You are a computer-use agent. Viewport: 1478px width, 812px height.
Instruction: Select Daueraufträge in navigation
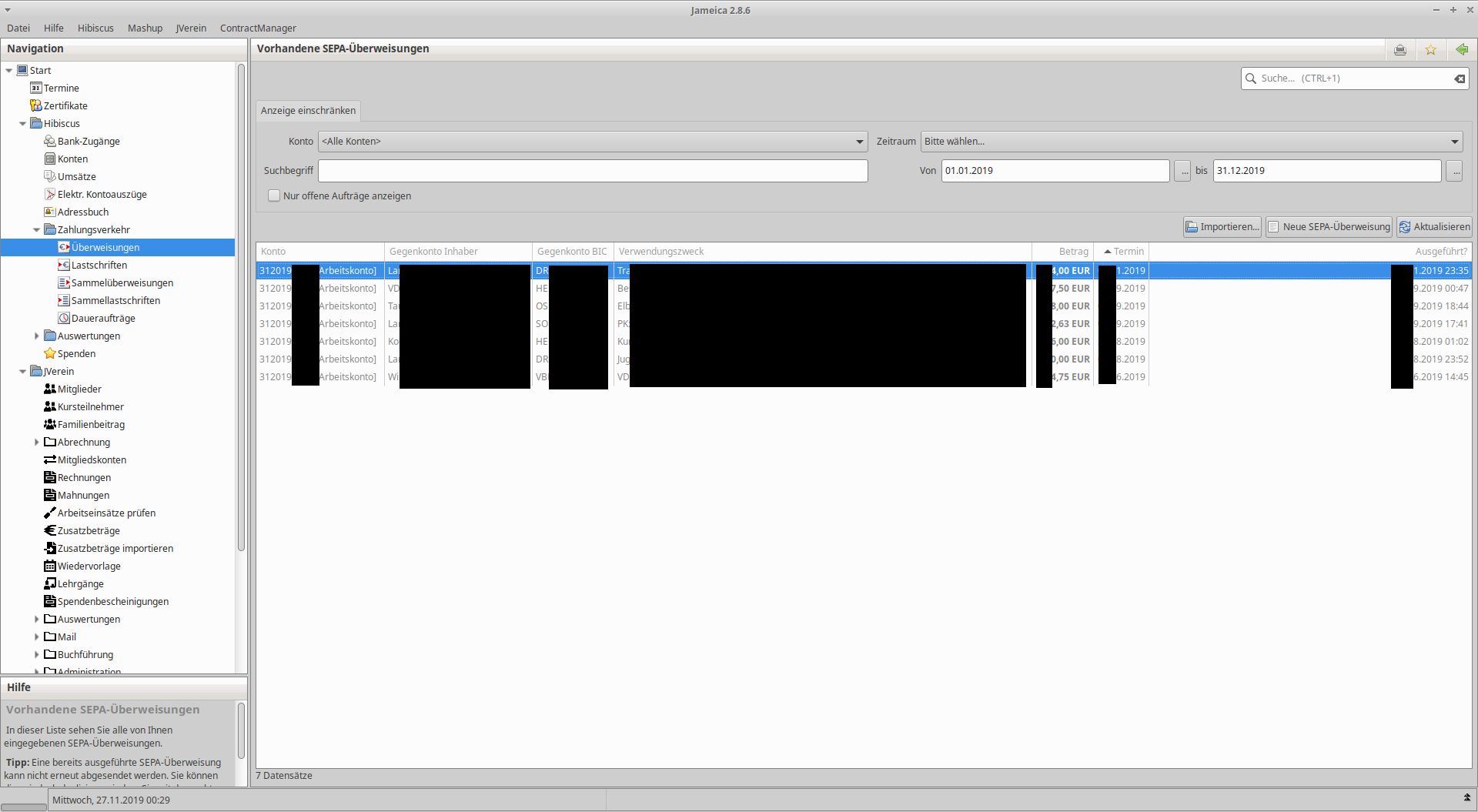pos(102,319)
